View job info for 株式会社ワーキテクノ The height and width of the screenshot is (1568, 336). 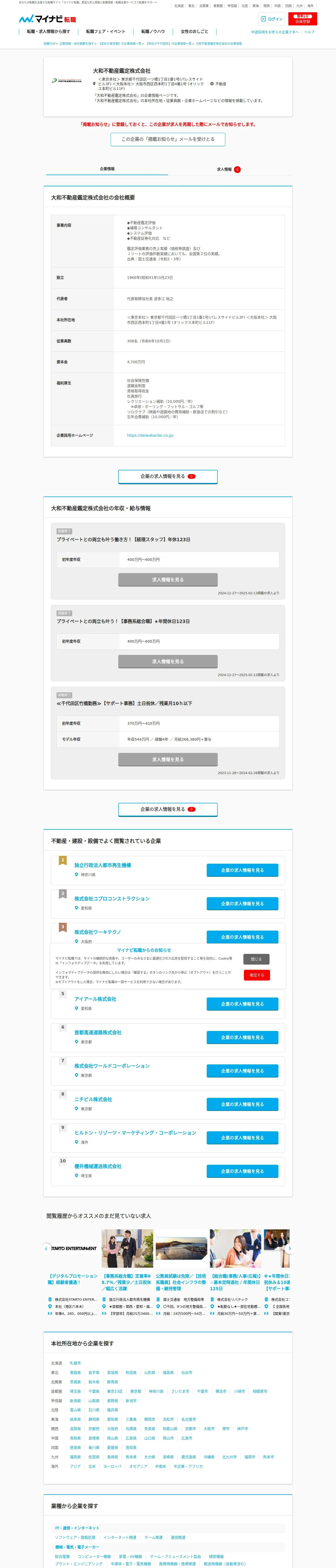[x=242, y=937]
